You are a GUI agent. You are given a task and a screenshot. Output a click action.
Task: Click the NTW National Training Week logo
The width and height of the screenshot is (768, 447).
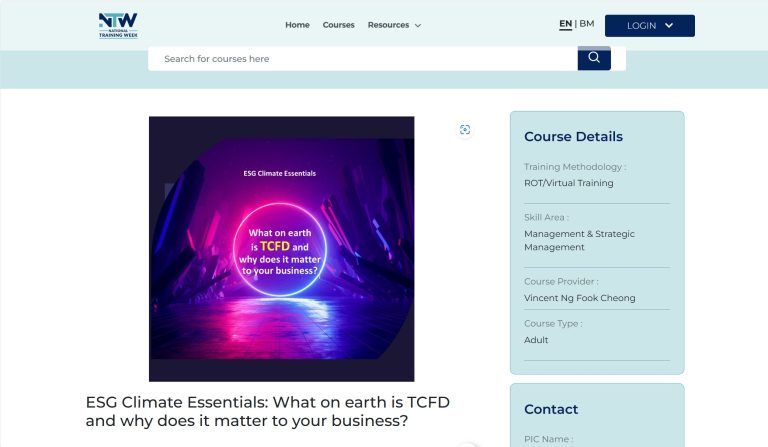[x=118, y=25]
